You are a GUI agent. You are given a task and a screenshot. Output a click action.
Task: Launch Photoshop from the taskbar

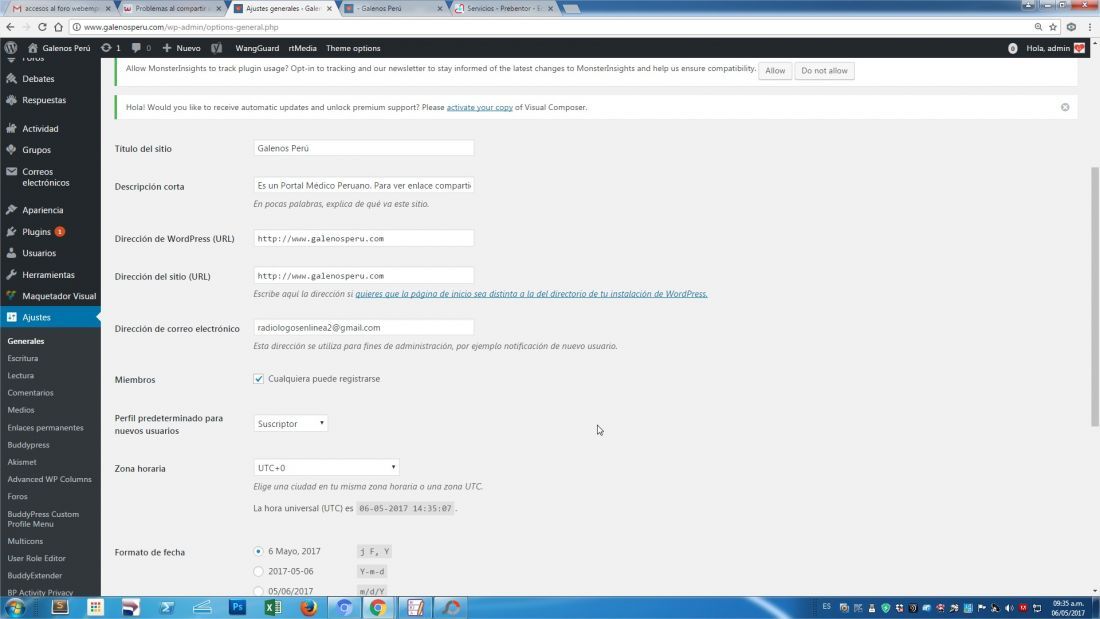[237, 607]
